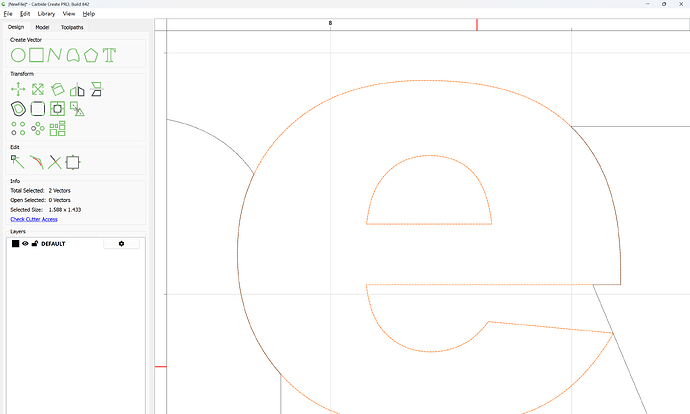
Task: Select the Rotate transform tool
Action: (x=57, y=89)
